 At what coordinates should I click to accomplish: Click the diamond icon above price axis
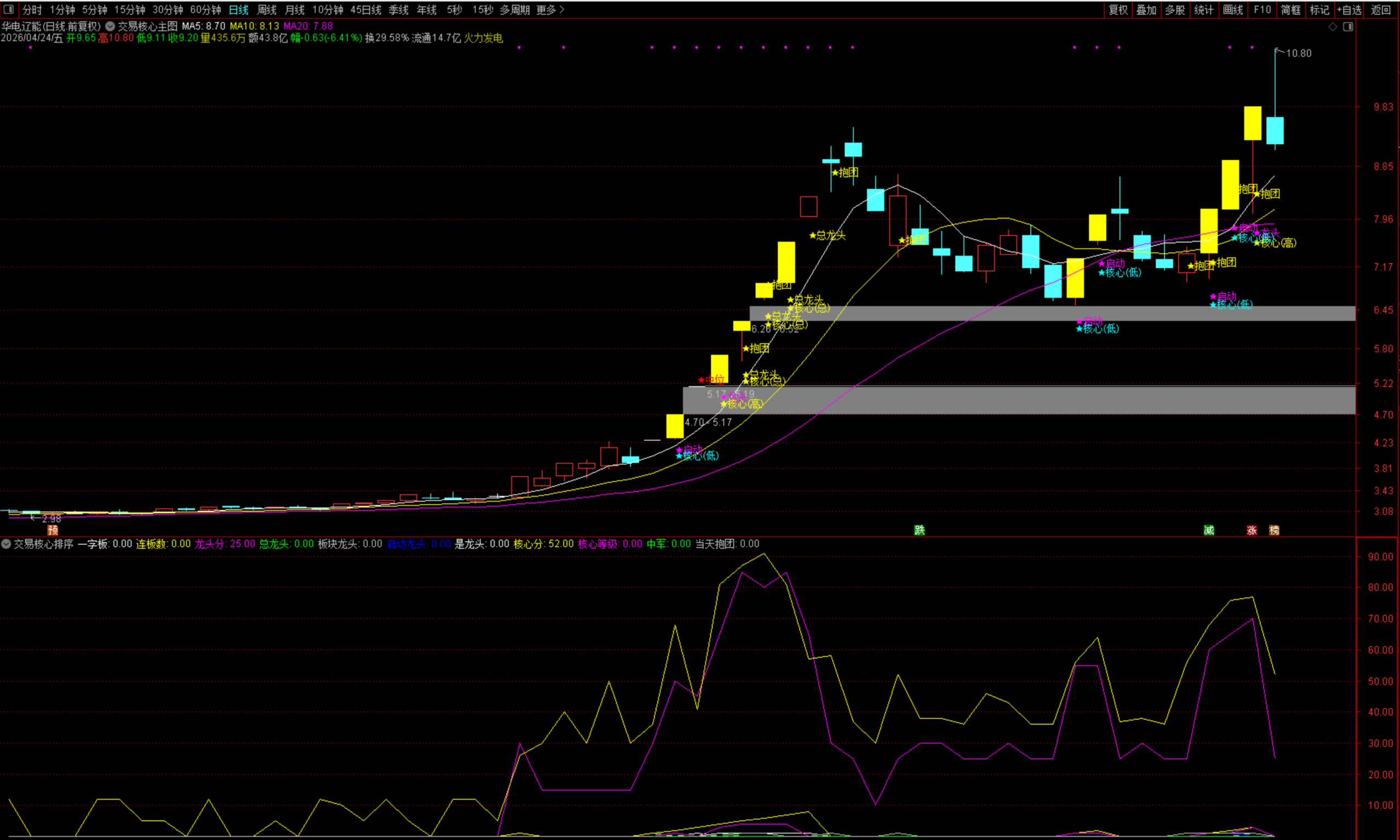click(1333, 27)
